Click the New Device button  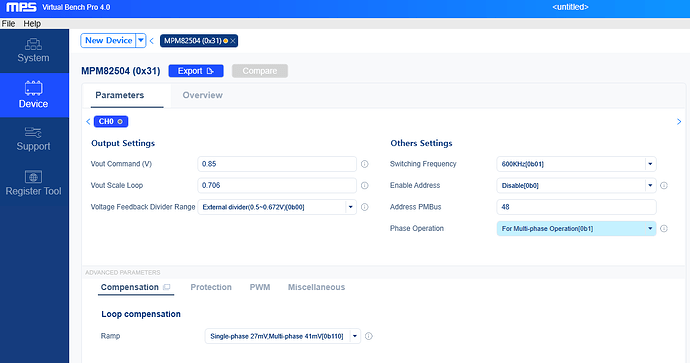click(x=109, y=40)
